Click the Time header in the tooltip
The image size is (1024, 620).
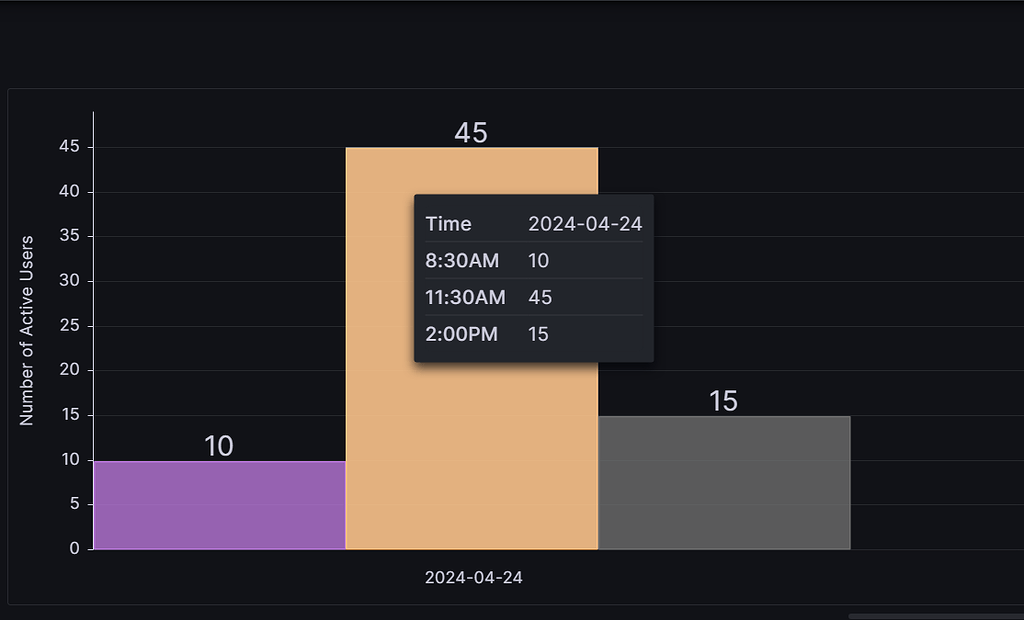pos(448,224)
